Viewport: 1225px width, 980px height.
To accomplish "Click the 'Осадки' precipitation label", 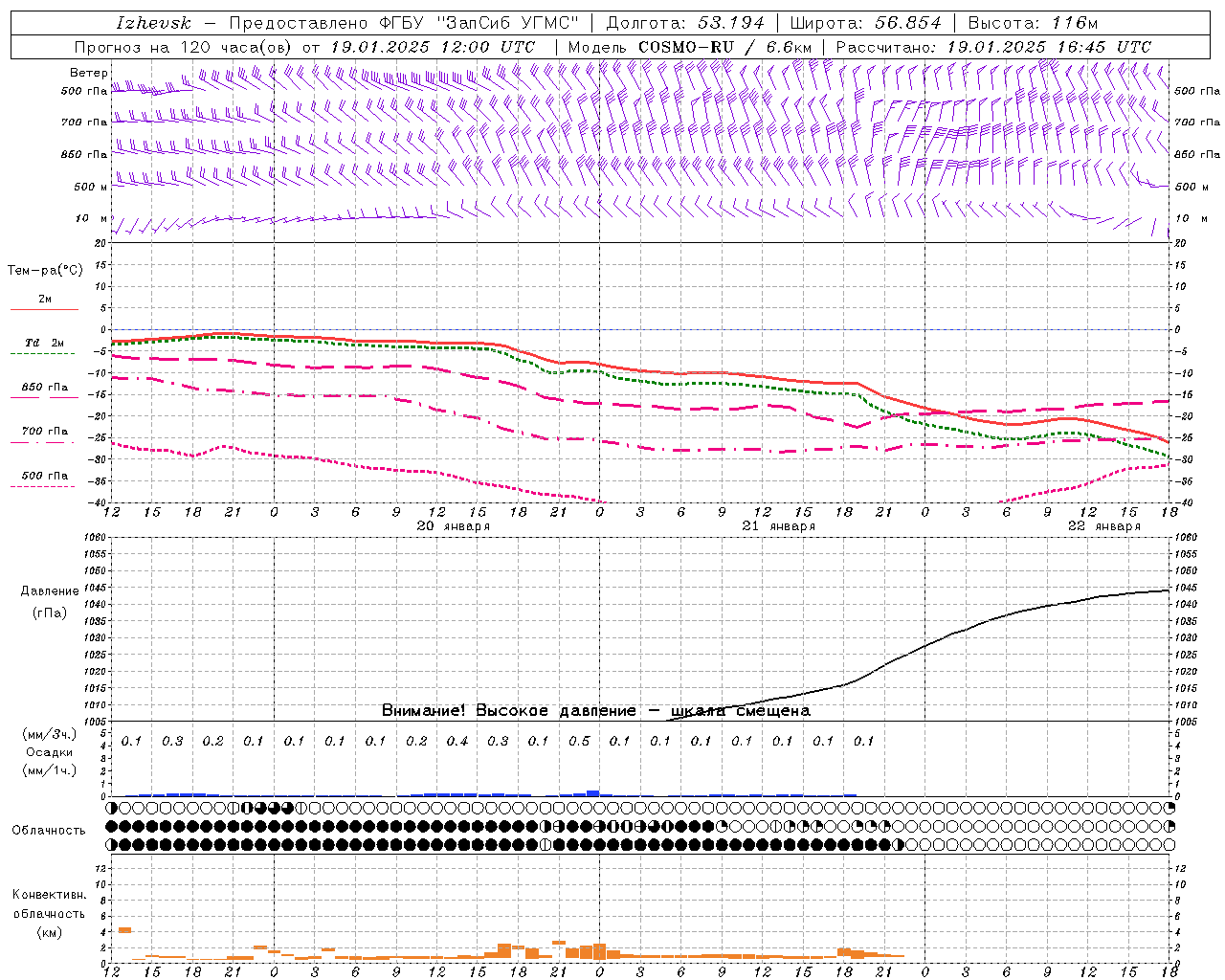I will tap(50, 752).
